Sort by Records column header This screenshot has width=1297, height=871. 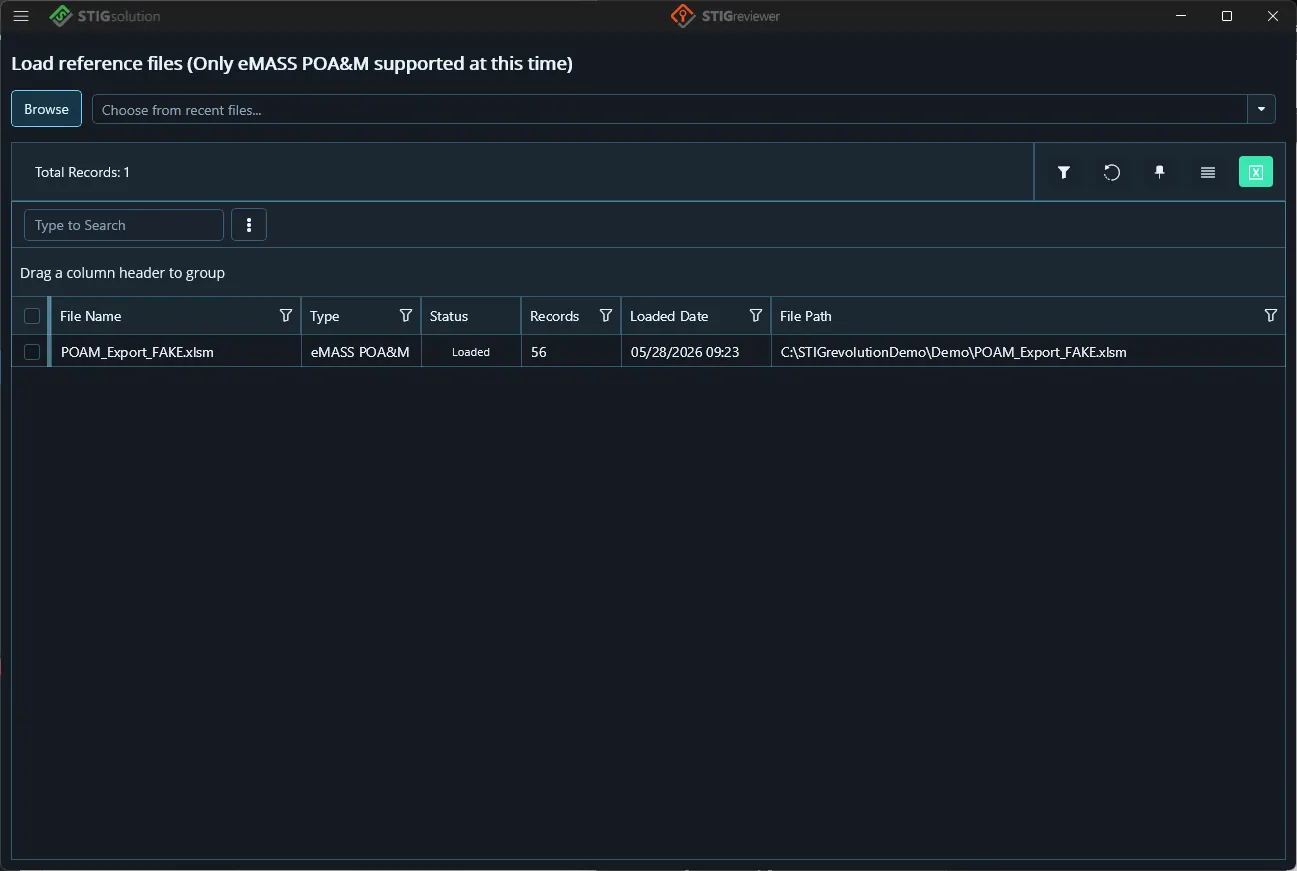(555, 316)
